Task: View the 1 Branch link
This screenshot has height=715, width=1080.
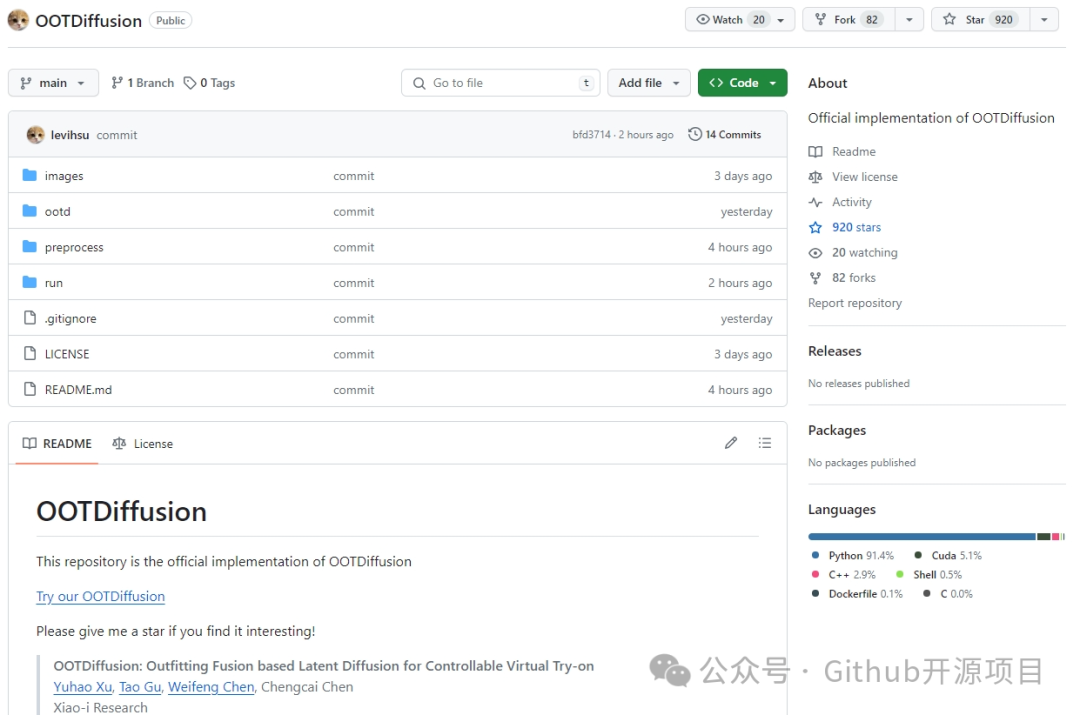Action: click(143, 83)
